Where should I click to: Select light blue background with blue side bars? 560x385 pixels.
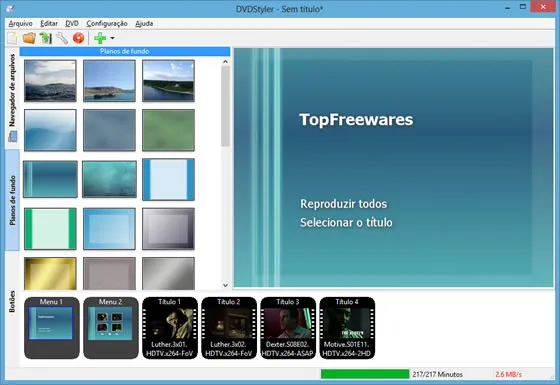(168, 179)
